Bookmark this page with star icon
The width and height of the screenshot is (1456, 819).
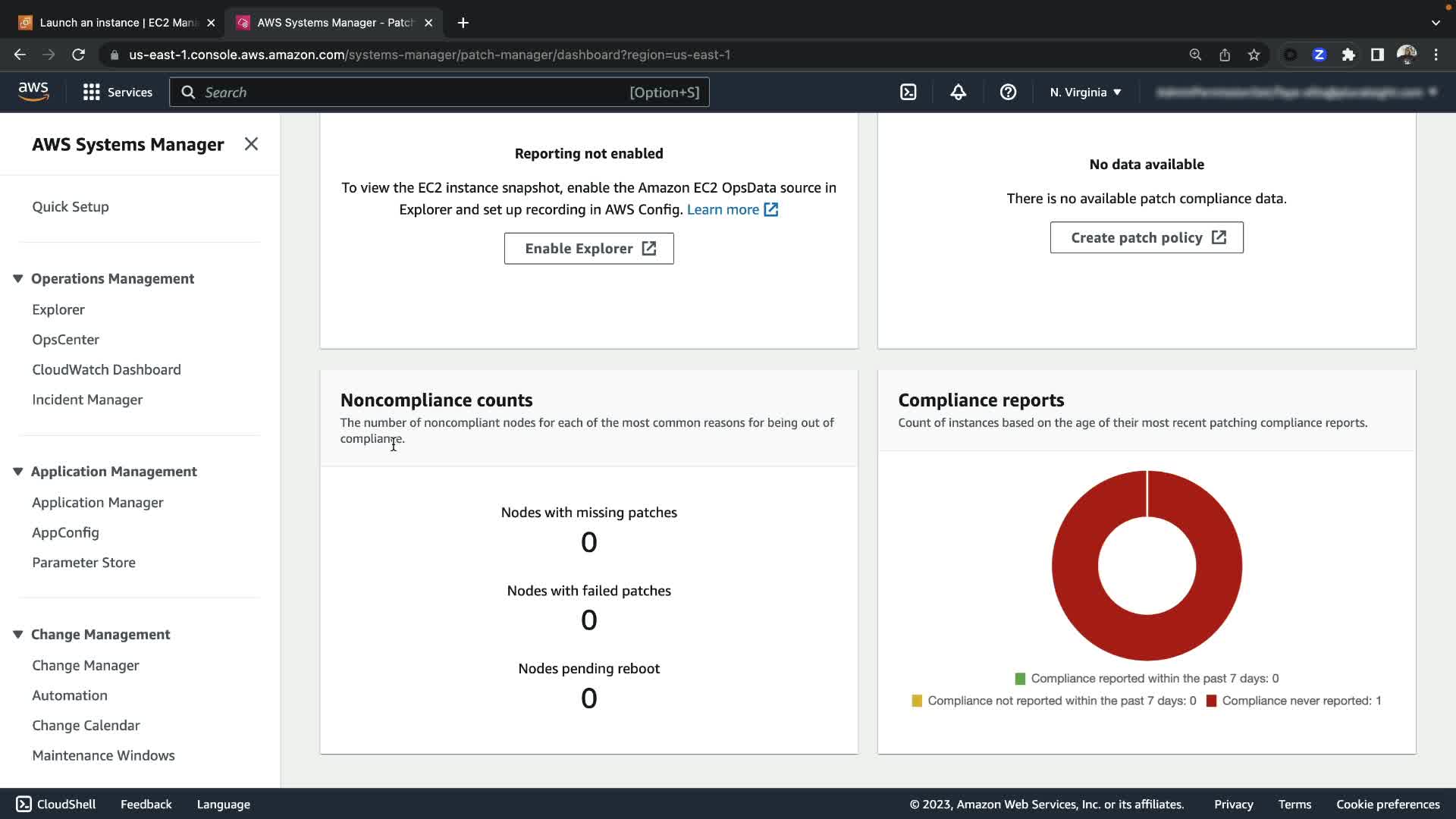pyautogui.click(x=1254, y=55)
